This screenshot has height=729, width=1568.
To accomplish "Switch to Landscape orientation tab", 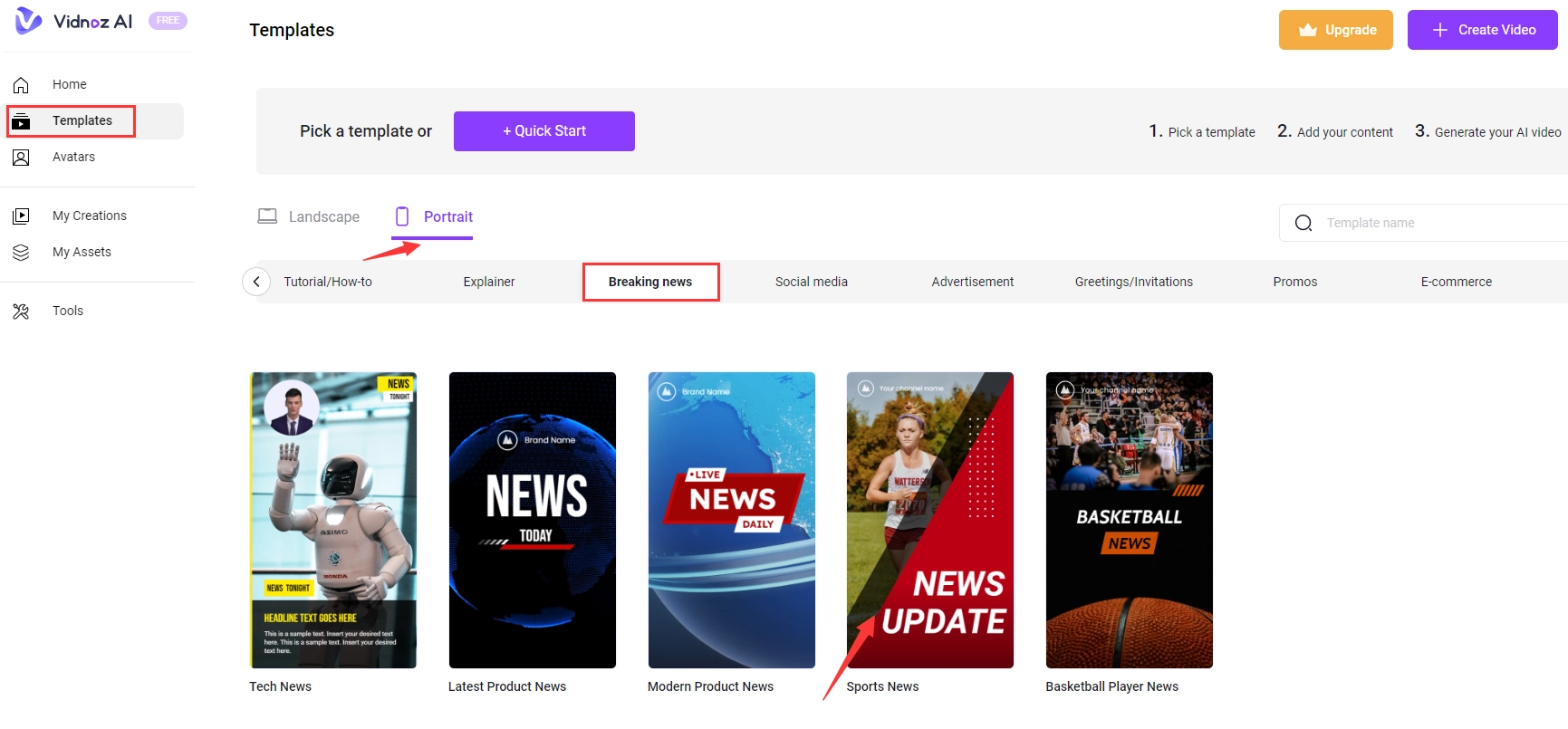I will pos(309,217).
